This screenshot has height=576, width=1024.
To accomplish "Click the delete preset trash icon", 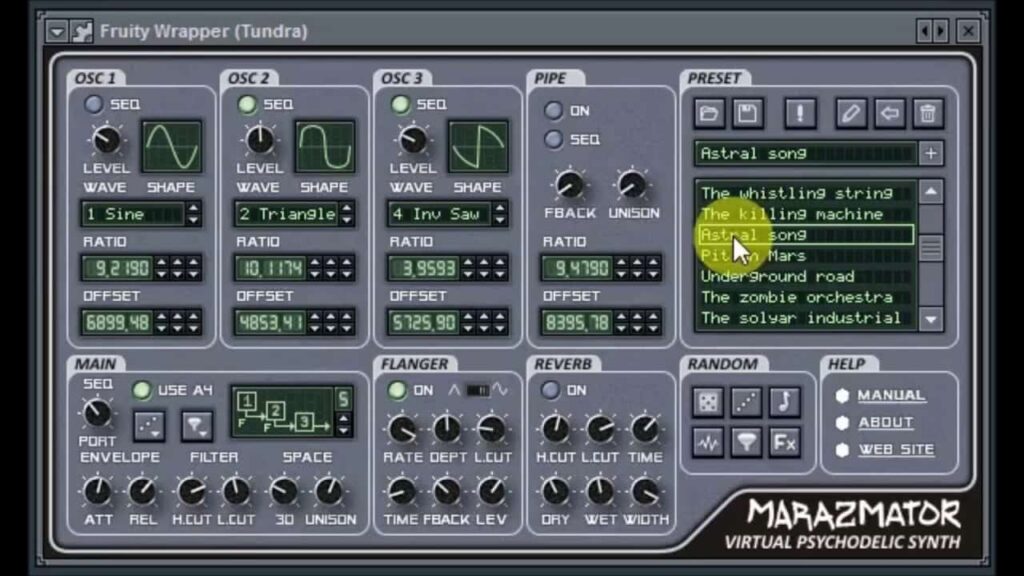I will 927,113.
